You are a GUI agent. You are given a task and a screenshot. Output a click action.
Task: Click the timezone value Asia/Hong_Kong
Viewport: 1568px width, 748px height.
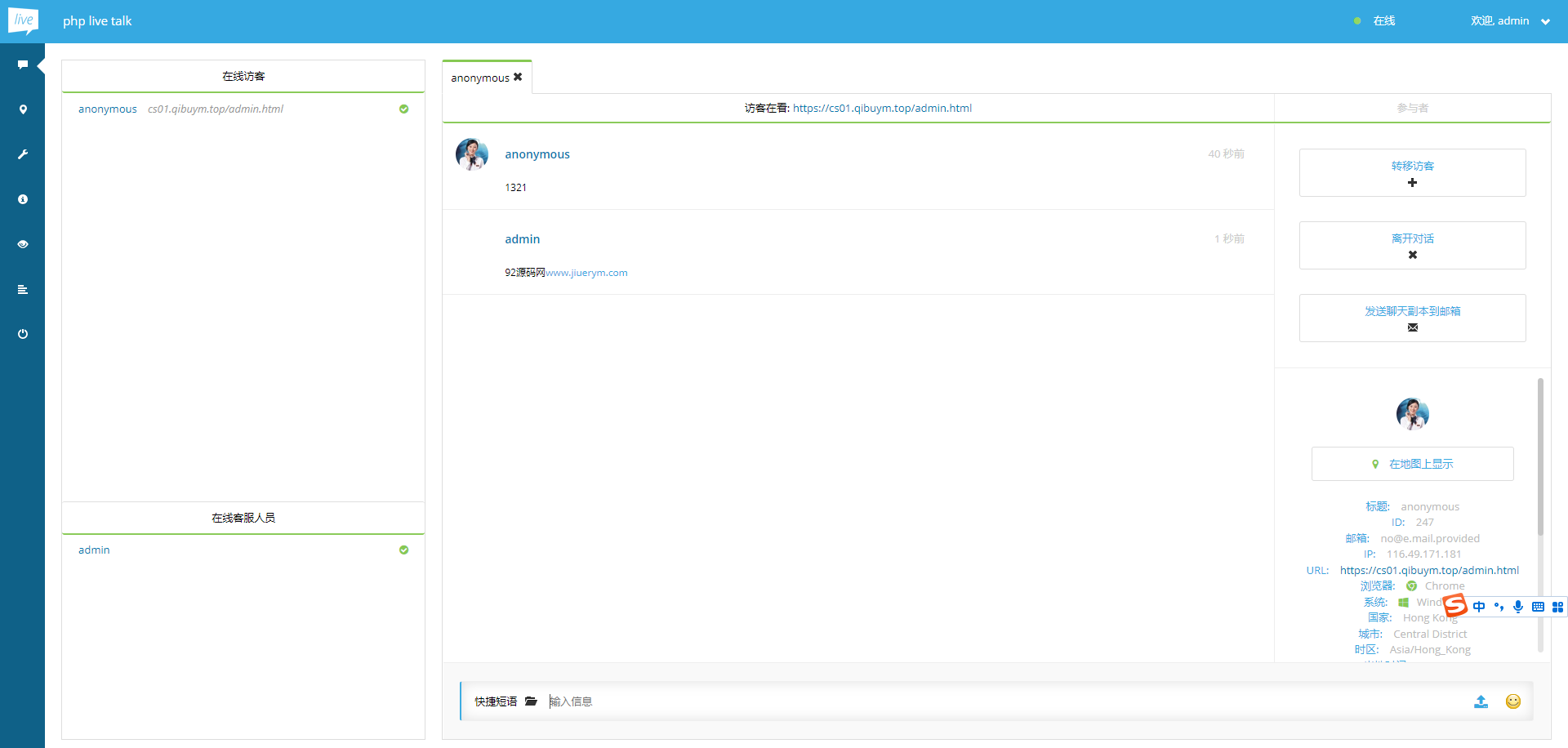pos(1430,650)
